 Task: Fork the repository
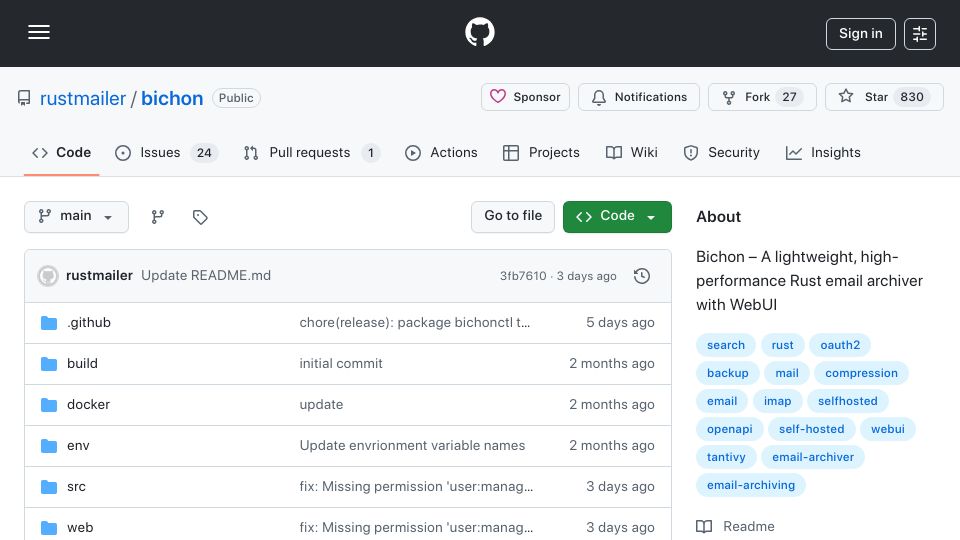point(762,97)
